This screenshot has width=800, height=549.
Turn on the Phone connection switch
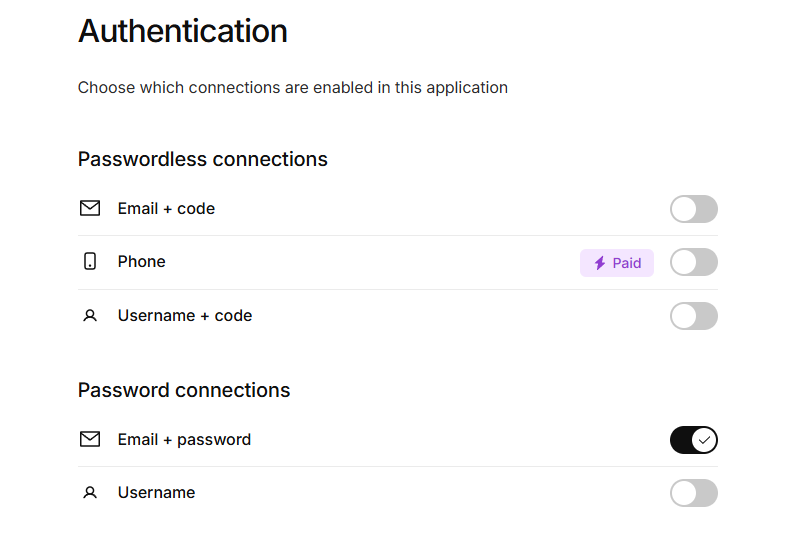693,262
